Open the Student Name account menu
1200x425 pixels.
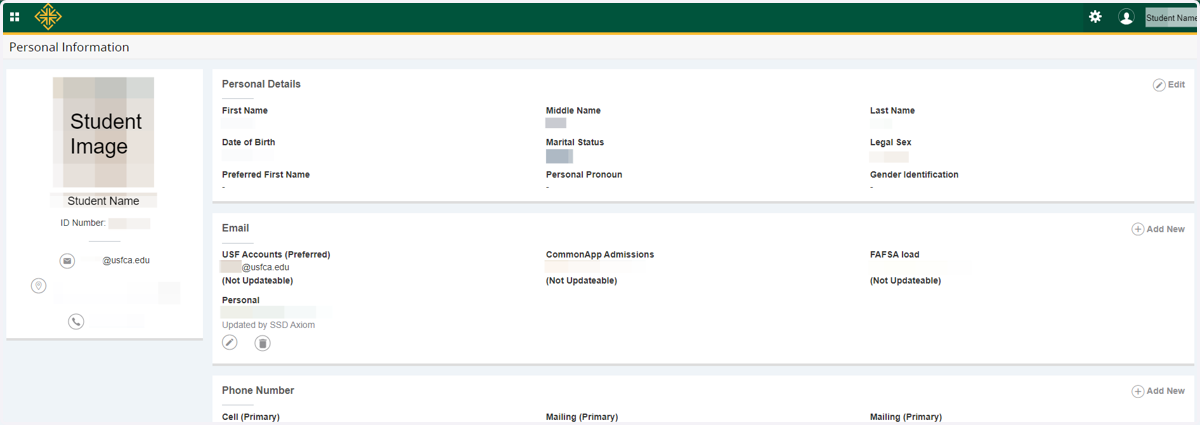coord(1171,18)
